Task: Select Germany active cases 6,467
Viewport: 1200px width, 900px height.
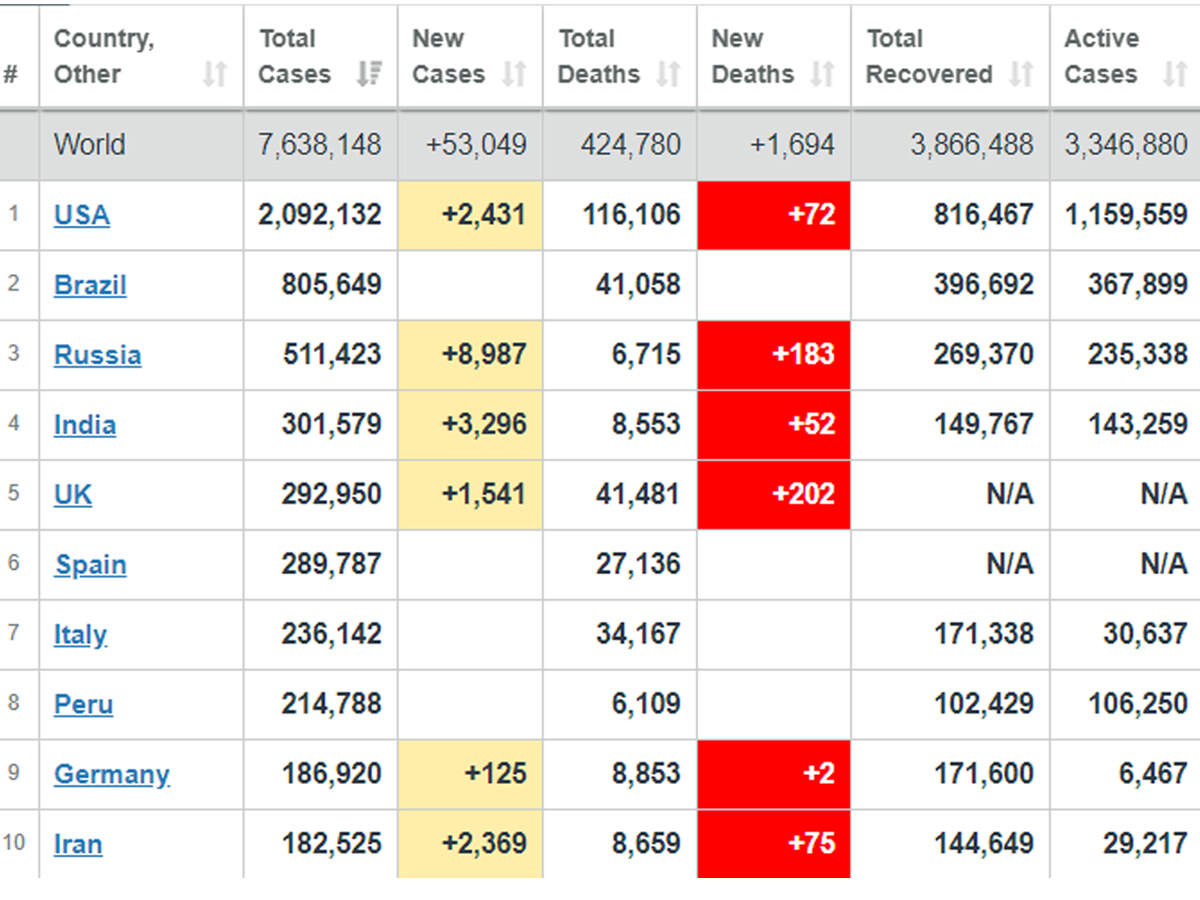Action: pos(1154,775)
